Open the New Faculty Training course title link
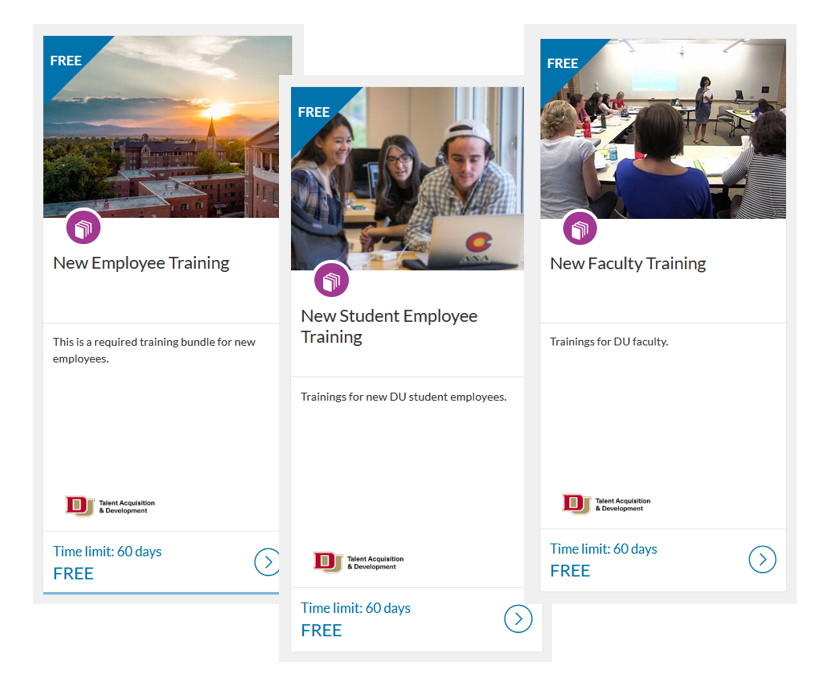The height and width of the screenshot is (676, 819). pos(627,263)
